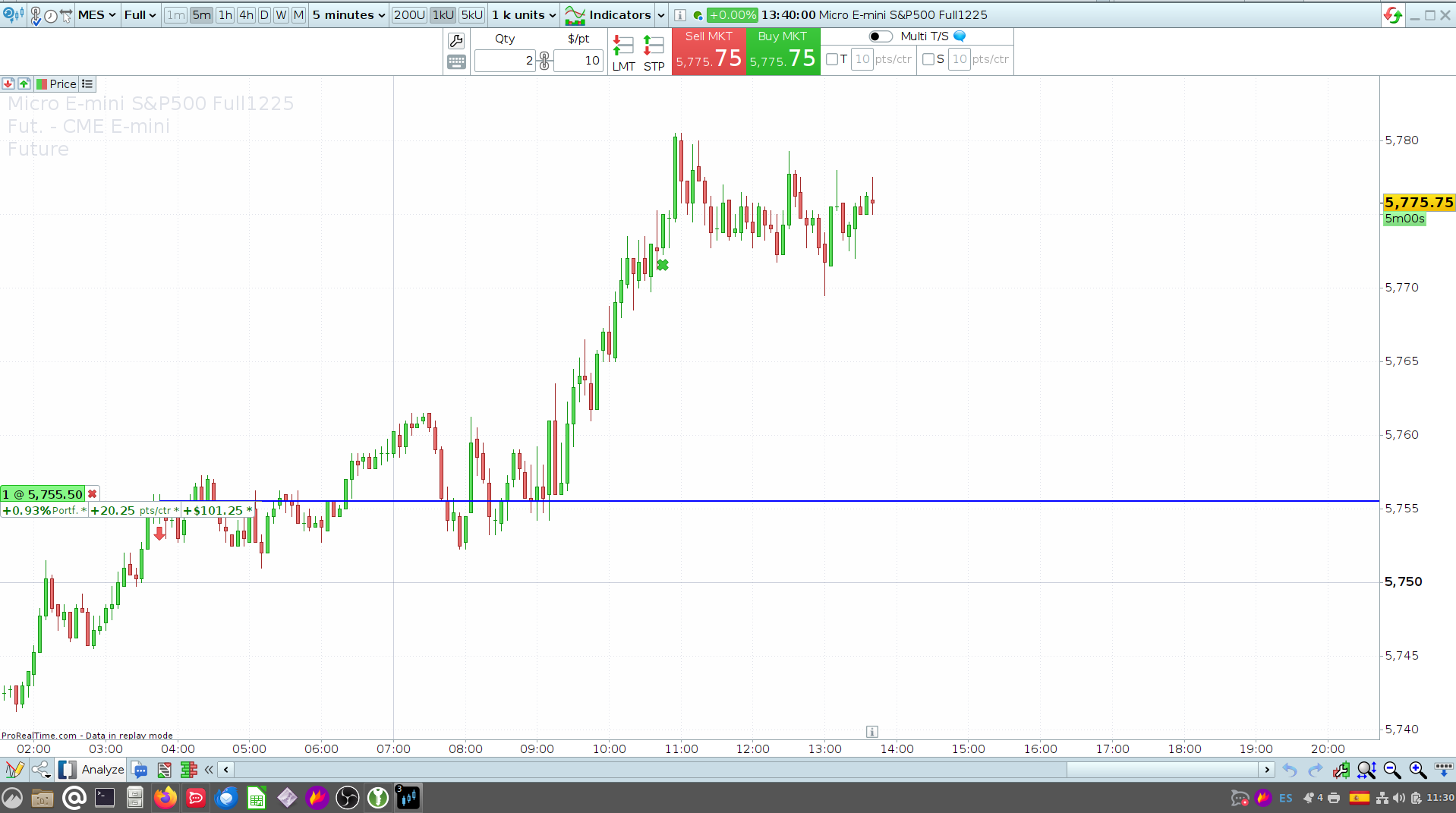Open trading settings wrench icon
1456x813 pixels.
(456, 41)
